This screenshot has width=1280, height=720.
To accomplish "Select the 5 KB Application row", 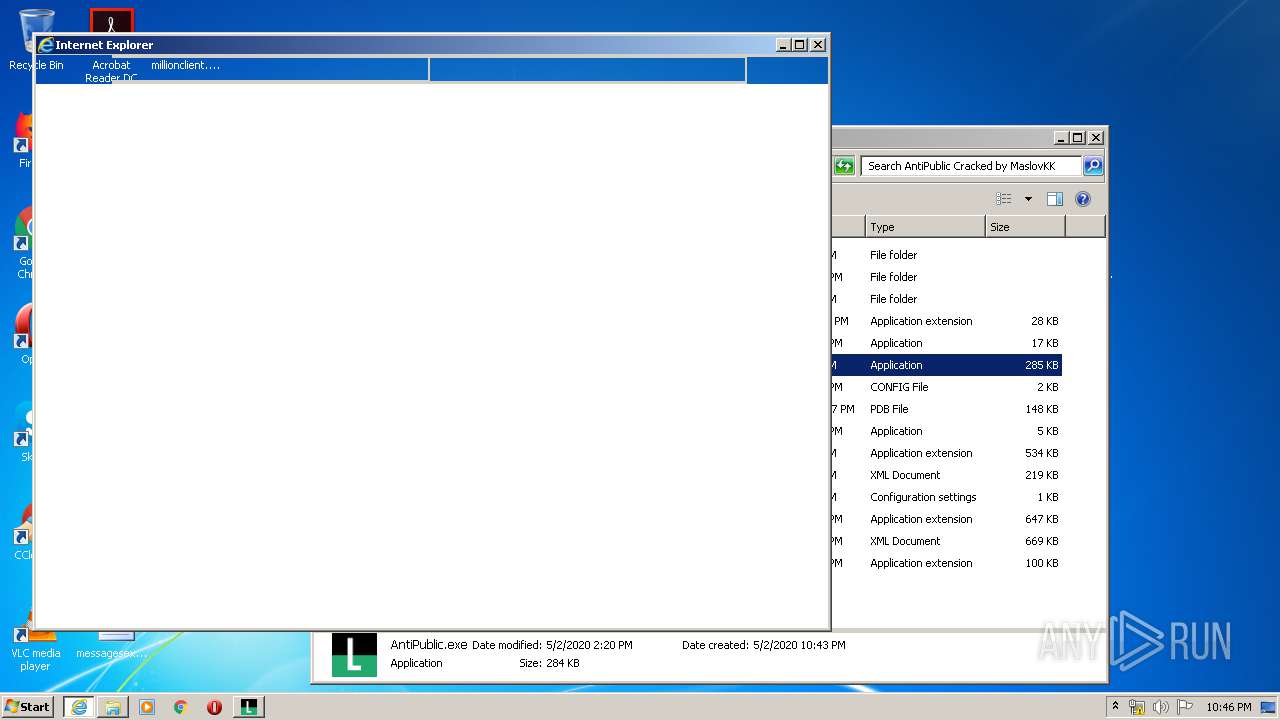I will [x=946, y=431].
